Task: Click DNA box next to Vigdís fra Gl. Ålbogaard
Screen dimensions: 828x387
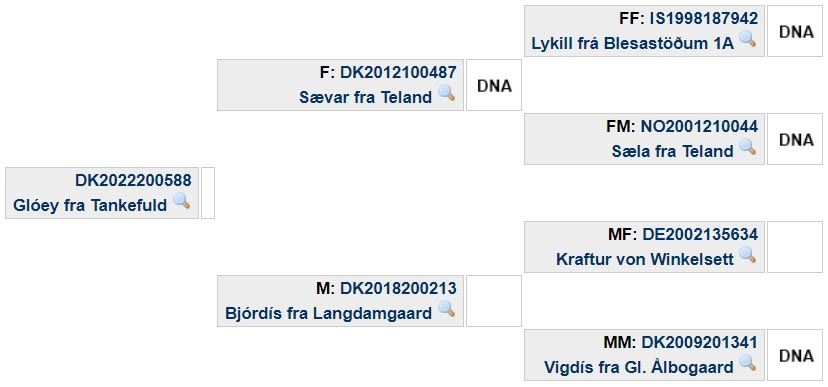Action: (795, 355)
